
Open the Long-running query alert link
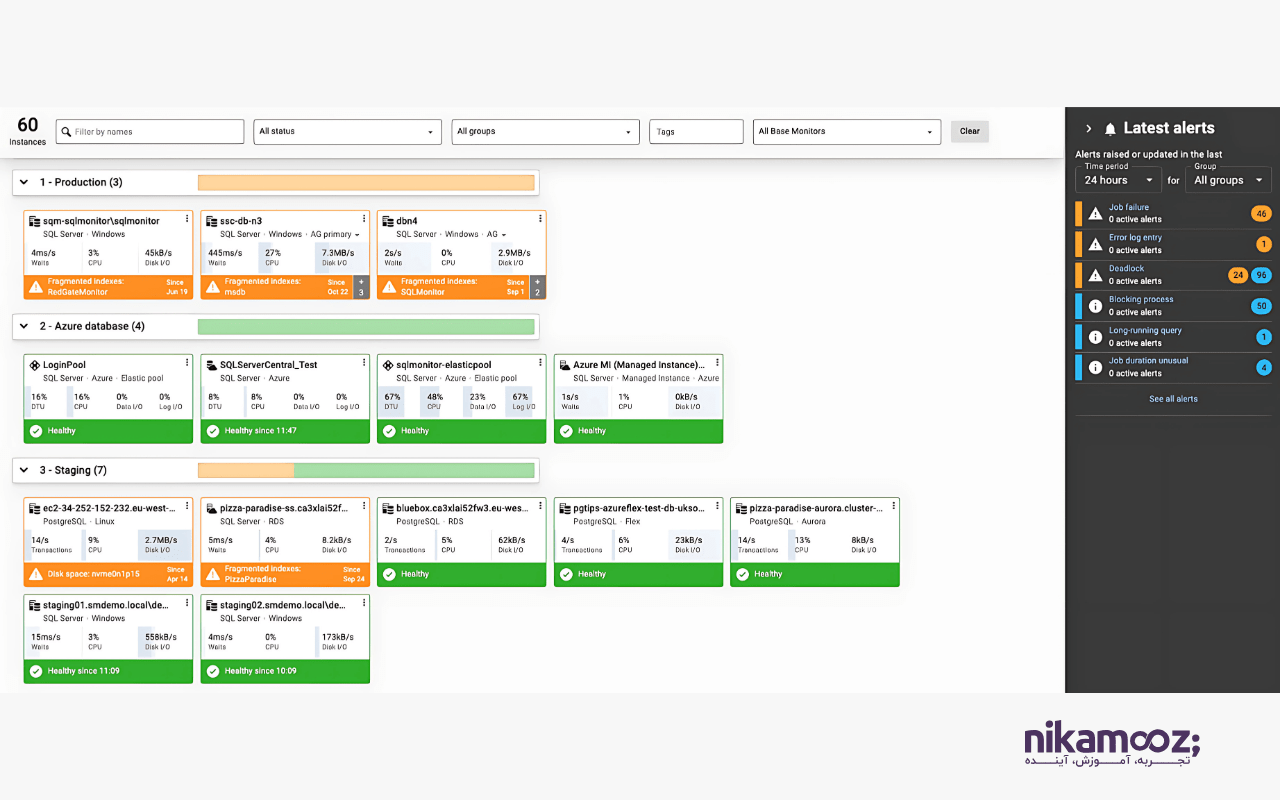[x=1145, y=330]
